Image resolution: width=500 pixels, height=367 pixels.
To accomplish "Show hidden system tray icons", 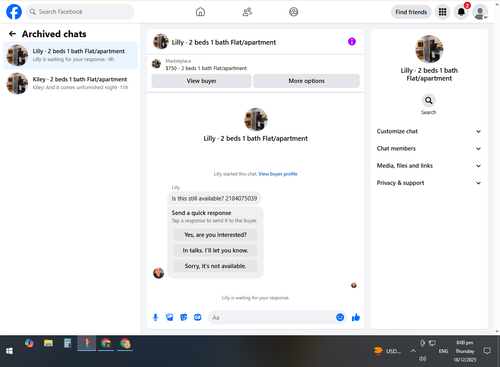I will coord(413,351).
